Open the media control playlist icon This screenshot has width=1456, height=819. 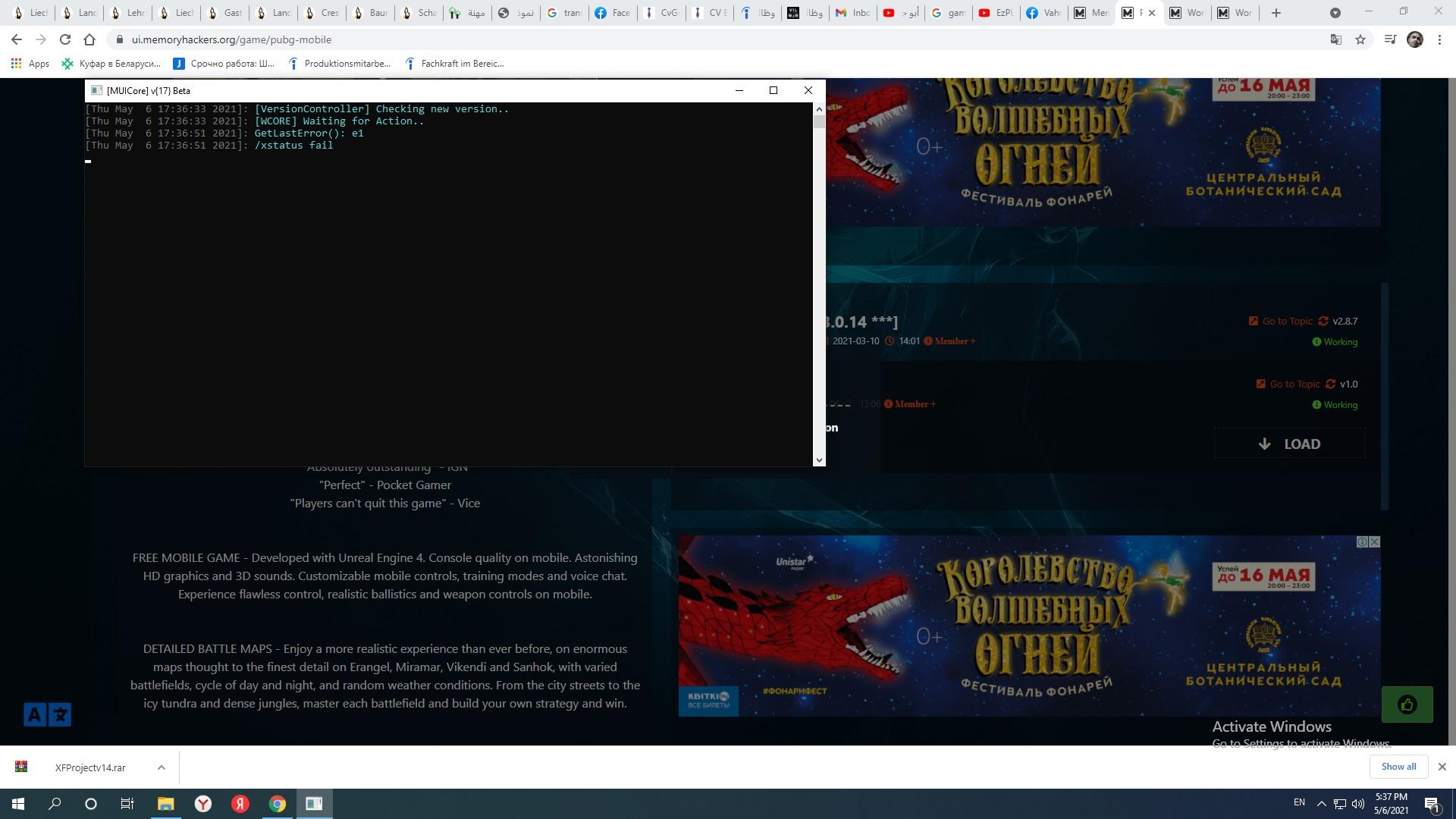click(1390, 39)
